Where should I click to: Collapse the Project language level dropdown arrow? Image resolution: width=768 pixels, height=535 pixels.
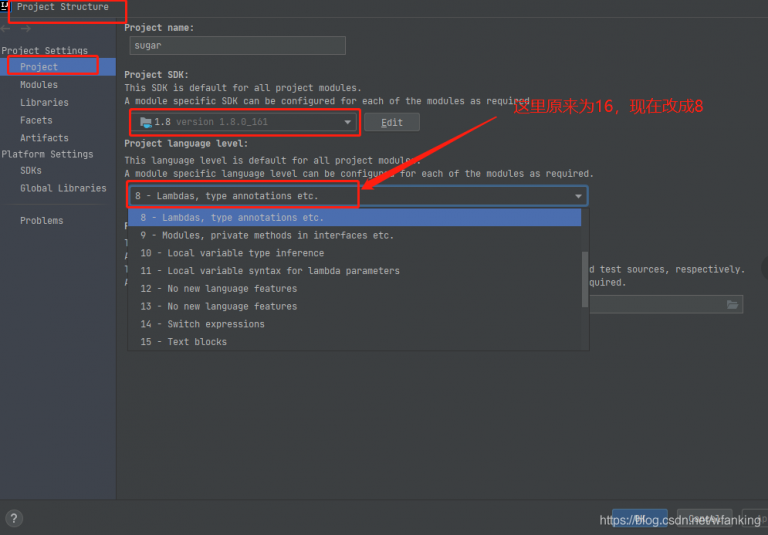click(577, 196)
